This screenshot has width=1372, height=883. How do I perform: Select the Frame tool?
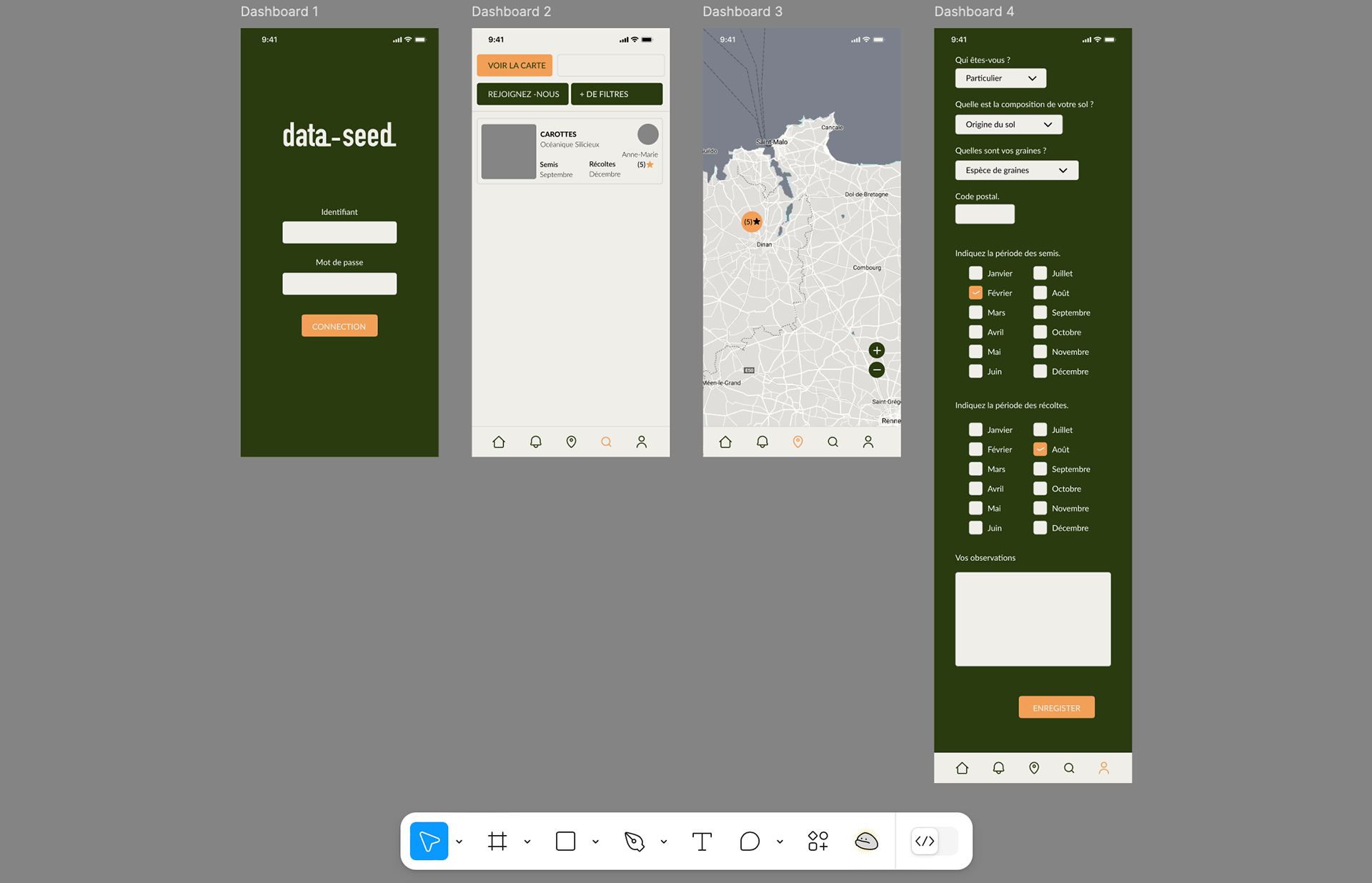pyautogui.click(x=497, y=841)
